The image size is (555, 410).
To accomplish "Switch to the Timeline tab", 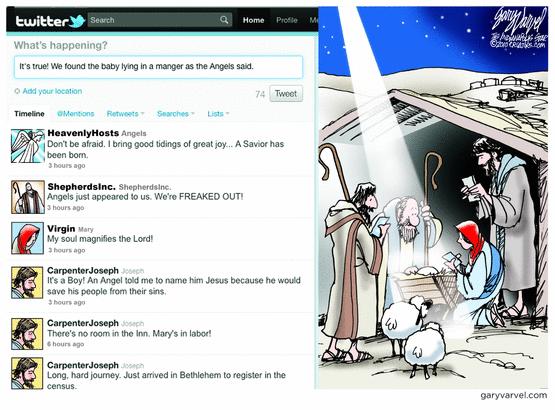I will coord(29,114).
